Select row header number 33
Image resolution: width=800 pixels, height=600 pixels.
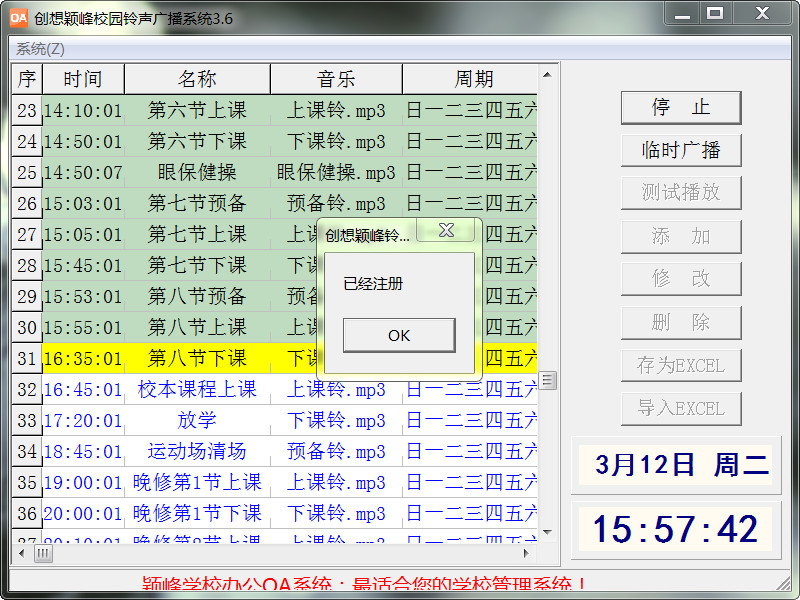pos(27,420)
